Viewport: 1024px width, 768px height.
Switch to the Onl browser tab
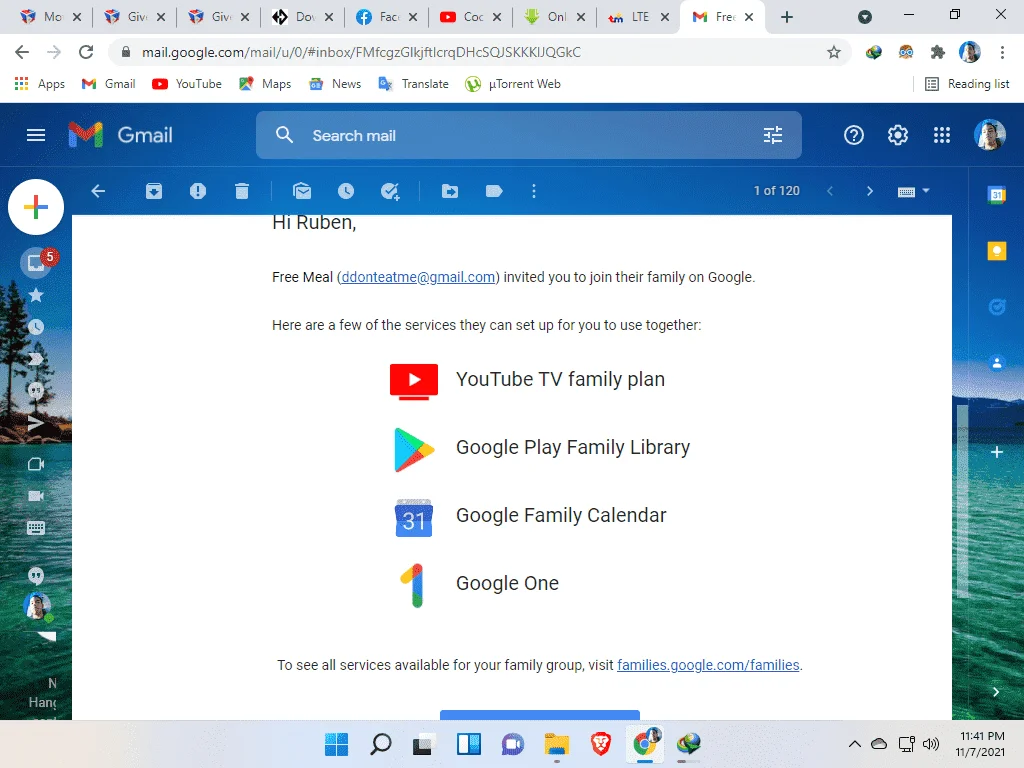(554, 17)
